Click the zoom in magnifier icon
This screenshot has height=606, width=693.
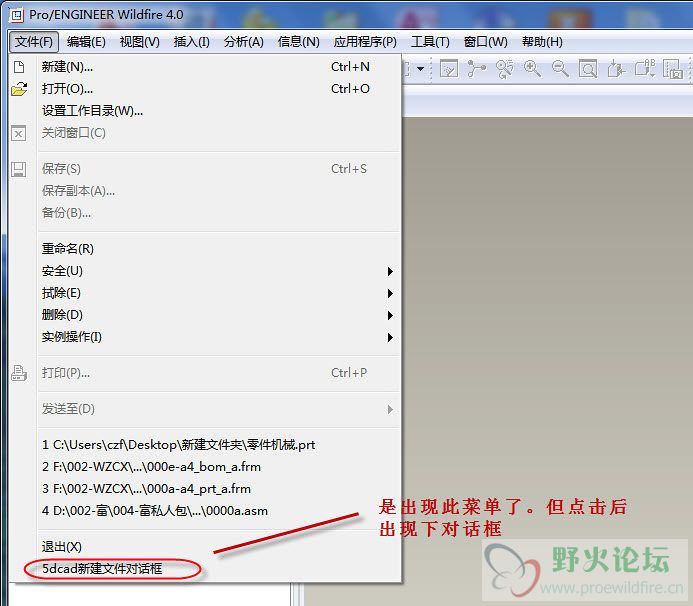coord(532,69)
